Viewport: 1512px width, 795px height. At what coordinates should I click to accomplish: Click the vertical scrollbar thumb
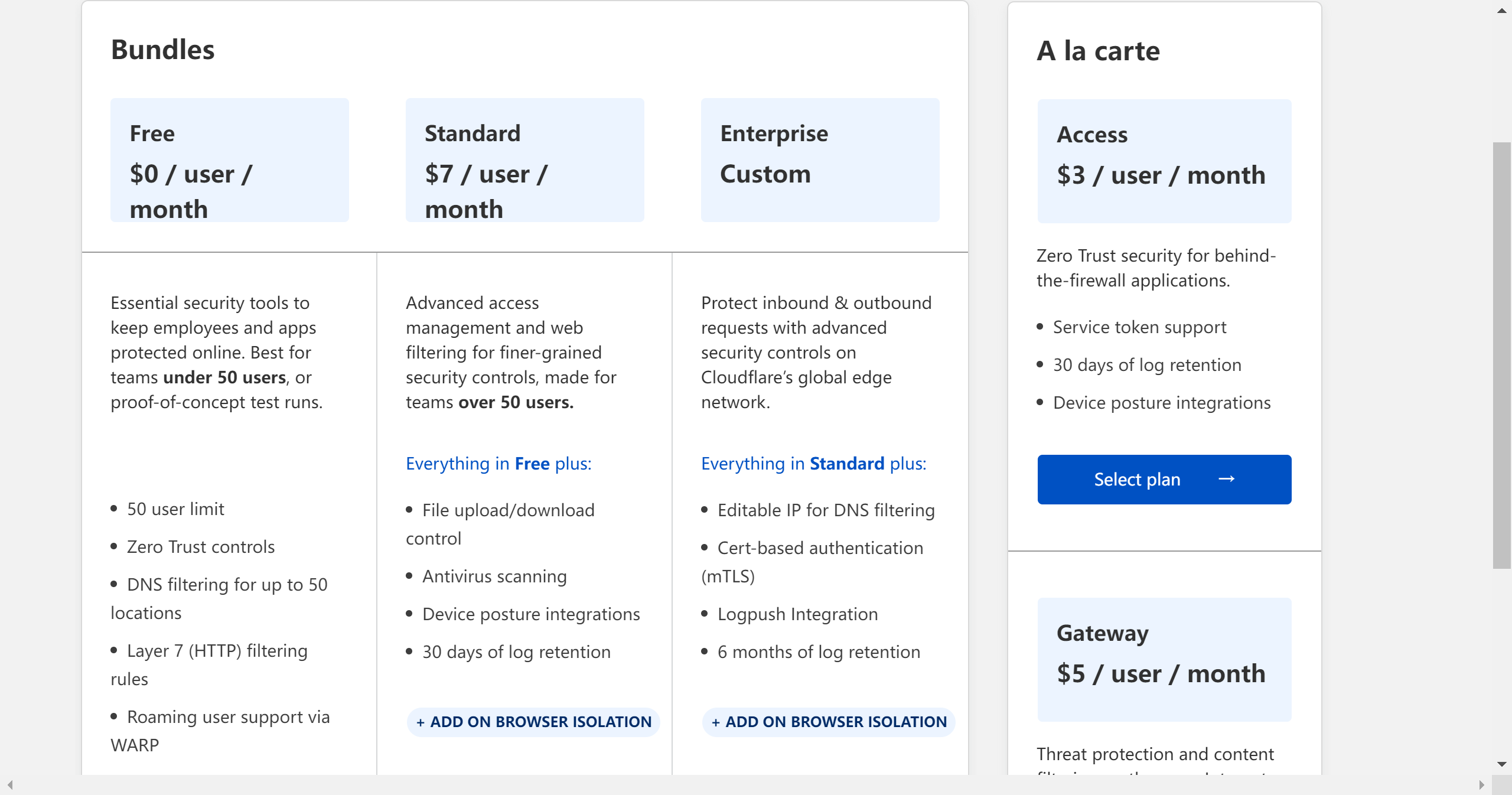[x=1502, y=354]
